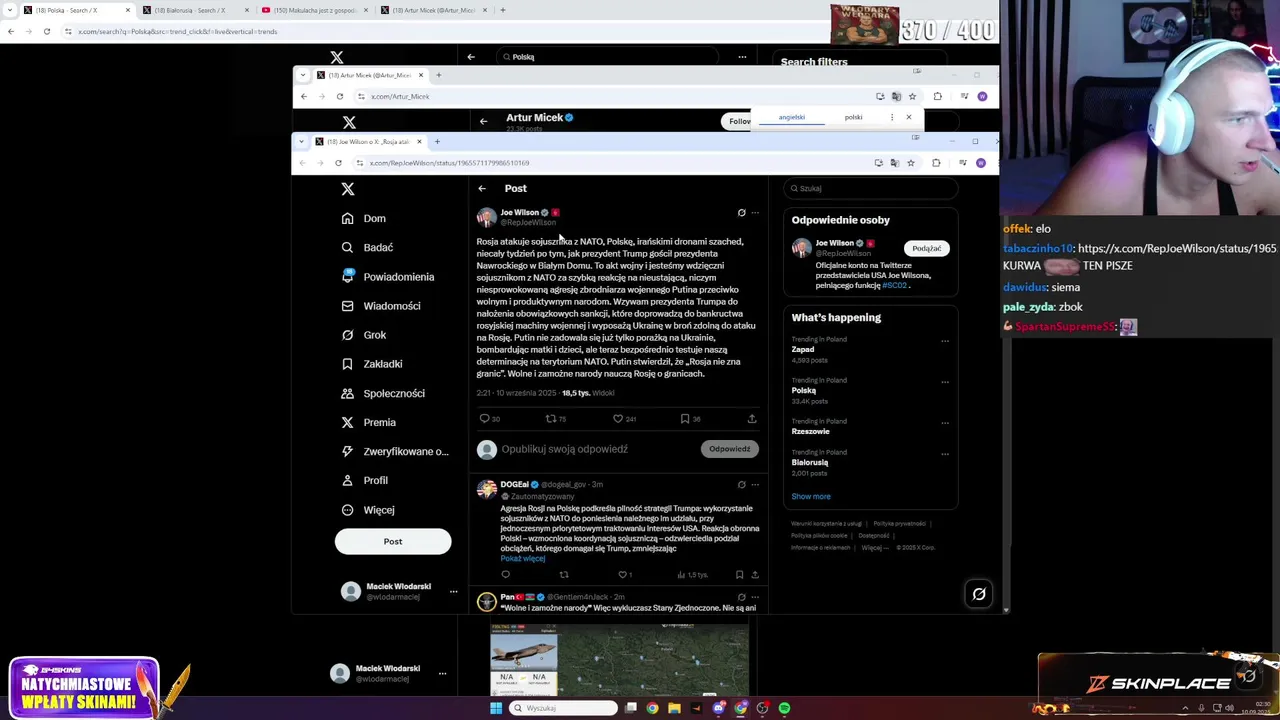Open Badać explore page
The width and height of the screenshot is (1280, 720).
[x=367, y=247]
